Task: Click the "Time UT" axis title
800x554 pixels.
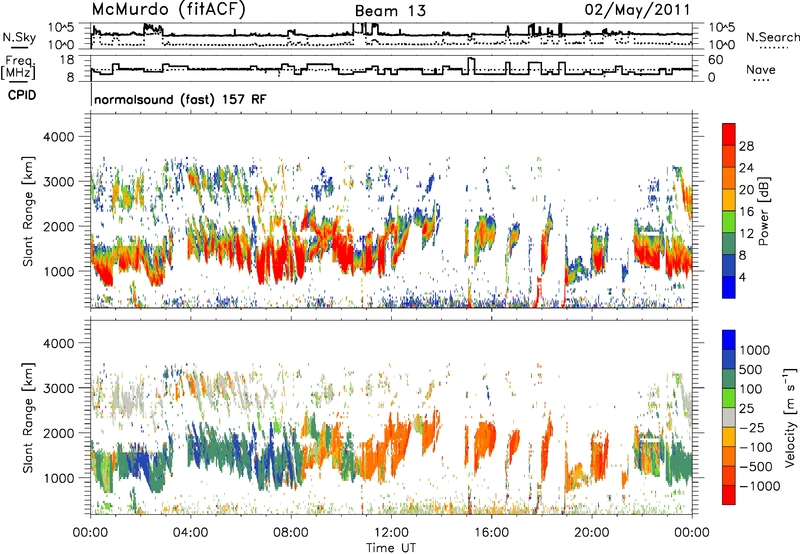Action: pyautogui.click(x=391, y=548)
